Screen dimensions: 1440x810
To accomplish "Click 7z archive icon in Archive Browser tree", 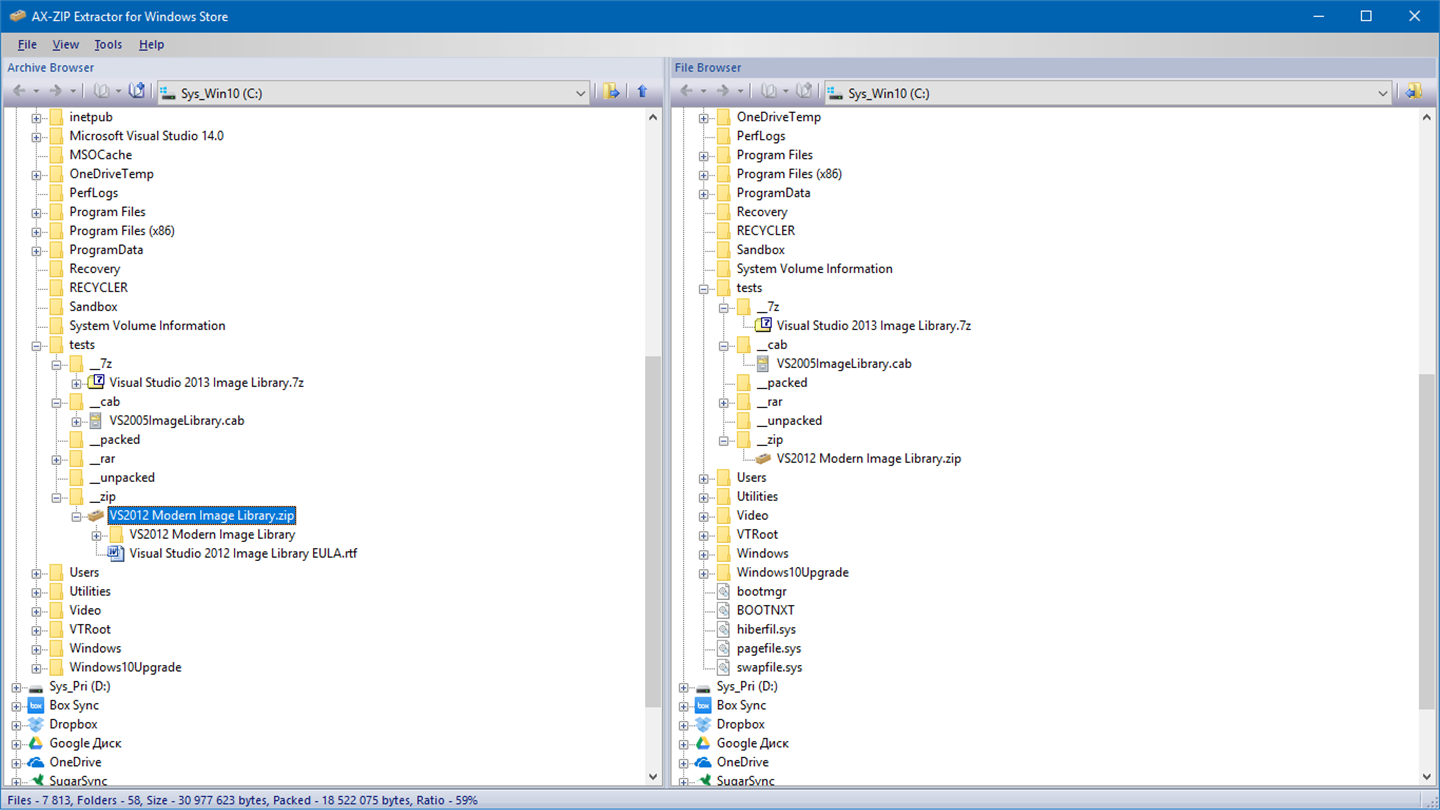I will click(96, 382).
